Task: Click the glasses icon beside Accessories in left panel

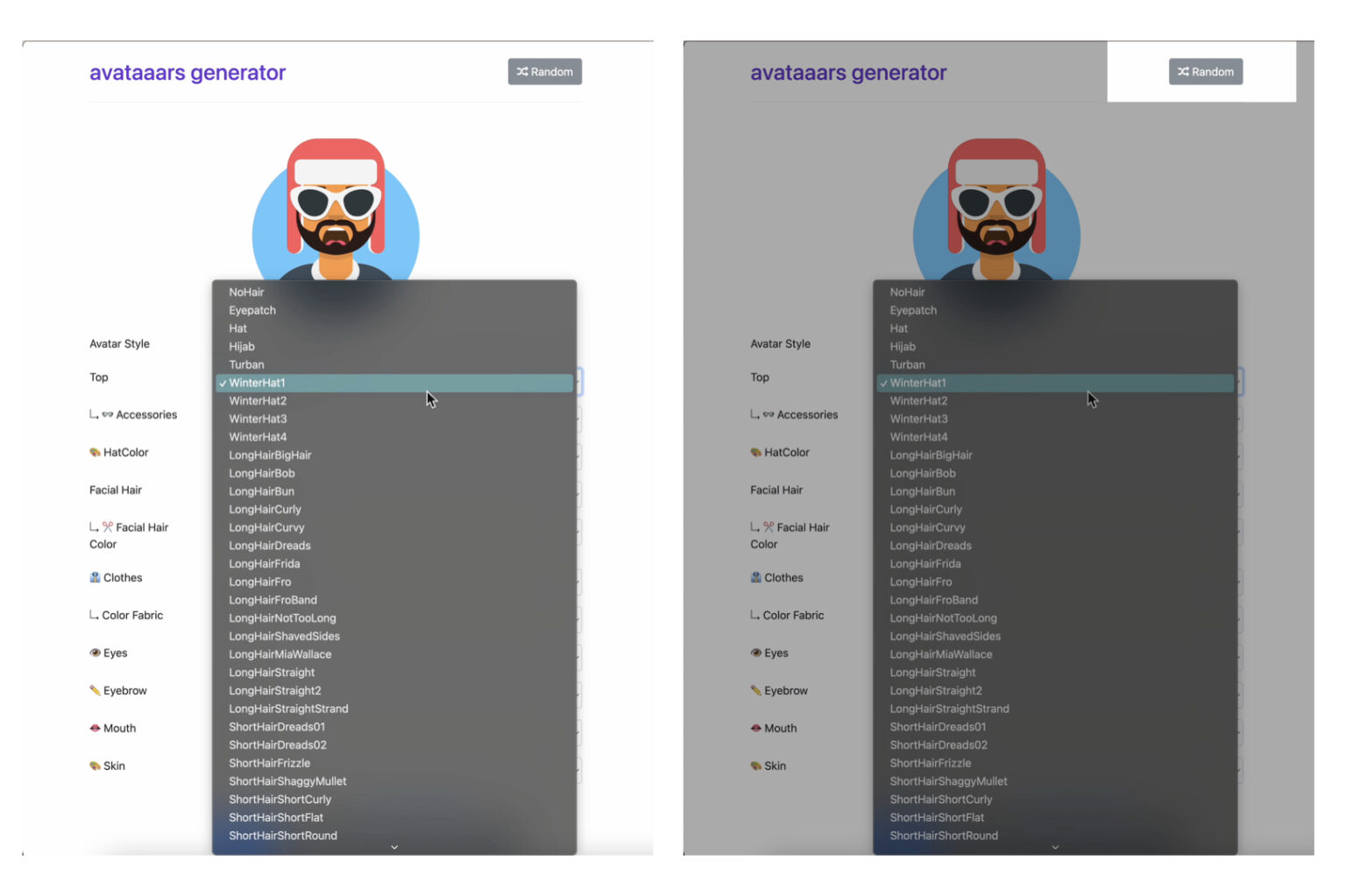Action: [108, 415]
